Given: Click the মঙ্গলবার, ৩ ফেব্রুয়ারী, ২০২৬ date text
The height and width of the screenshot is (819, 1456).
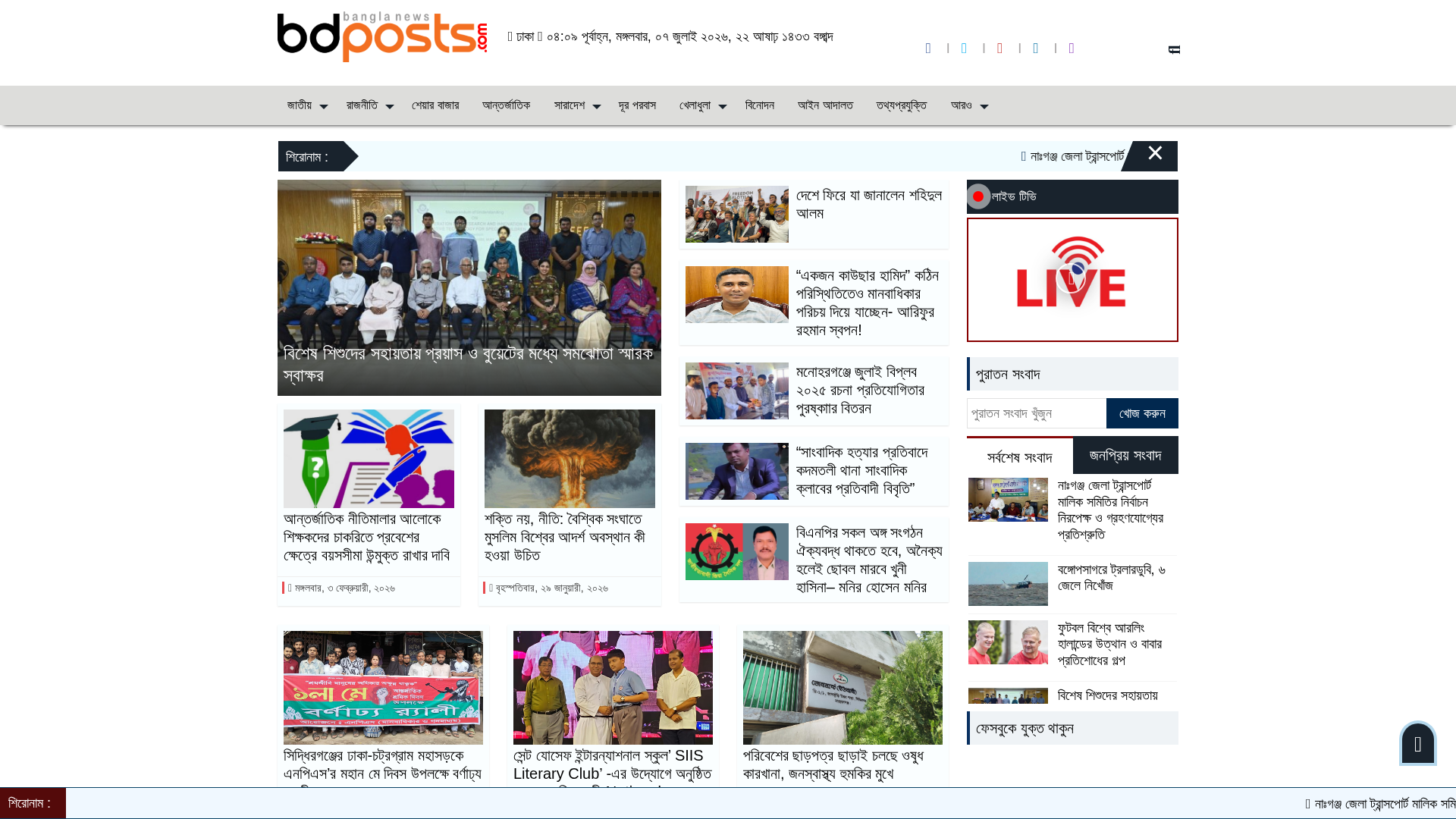Looking at the screenshot, I should [x=344, y=588].
